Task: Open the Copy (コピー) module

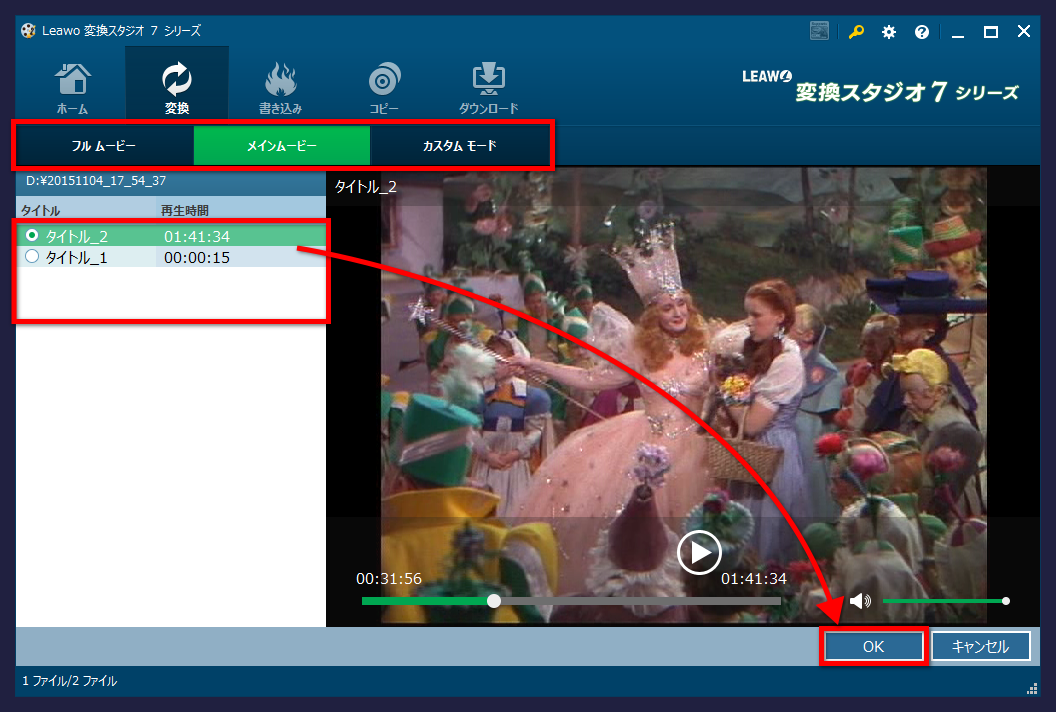Action: [x=384, y=88]
